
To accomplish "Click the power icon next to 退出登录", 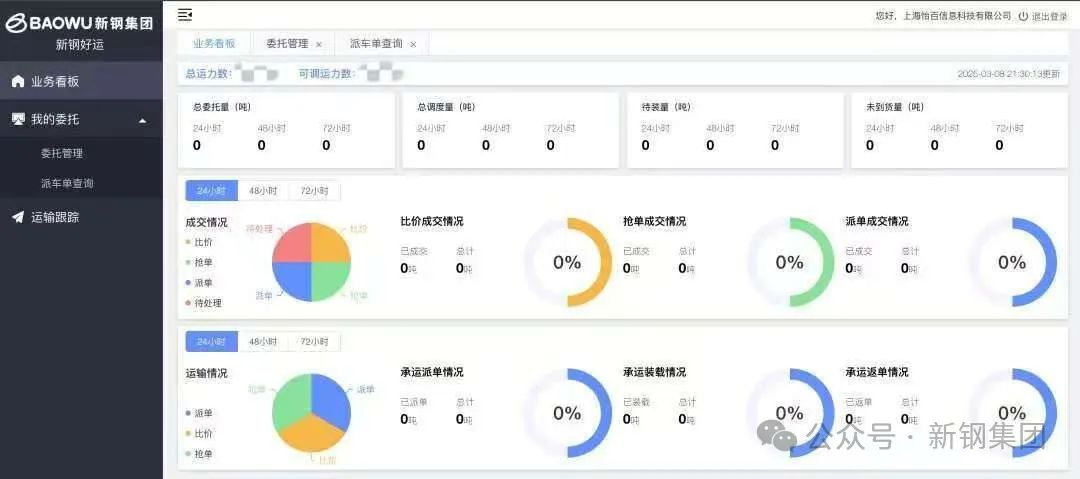I will tap(1023, 16).
